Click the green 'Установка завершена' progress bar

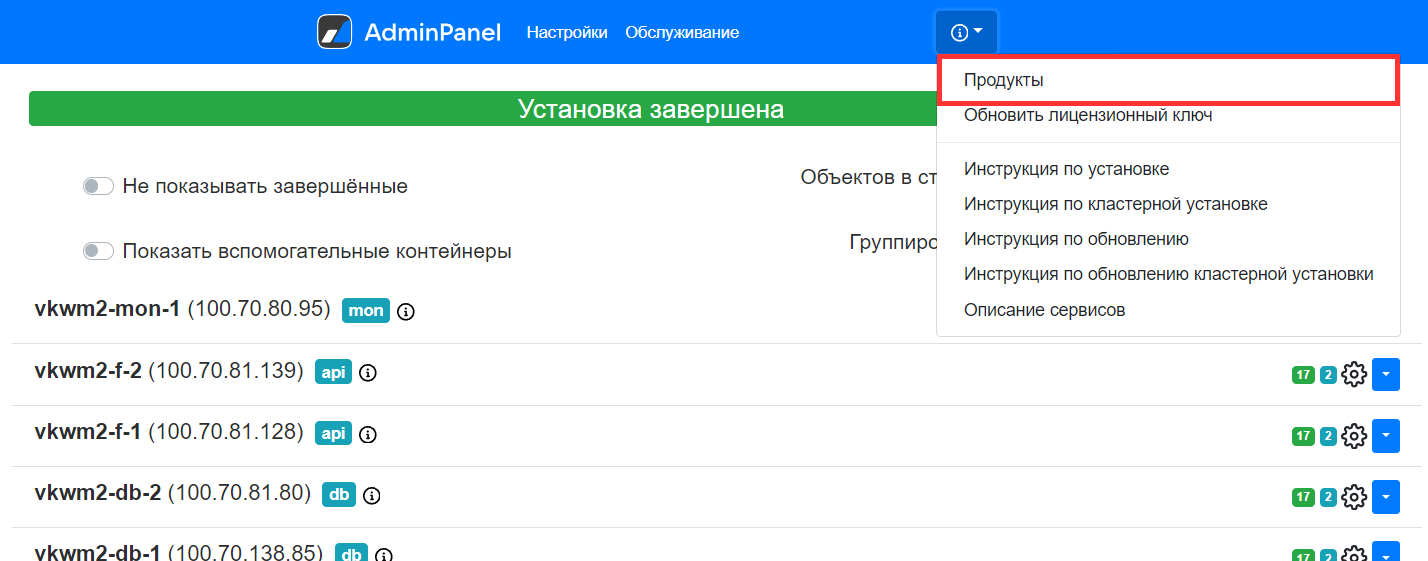[x=480, y=109]
